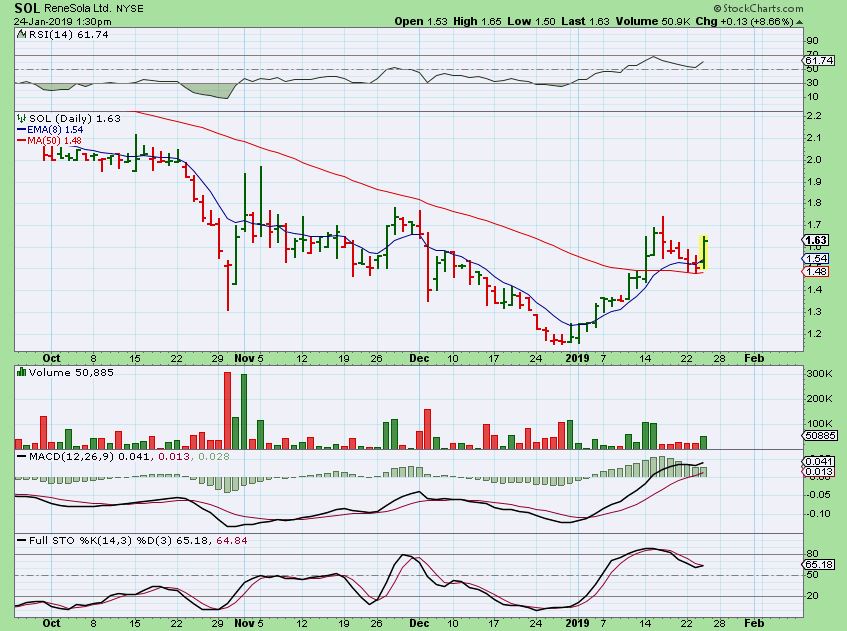Click the Nov label on price chart axis

coord(244,358)
